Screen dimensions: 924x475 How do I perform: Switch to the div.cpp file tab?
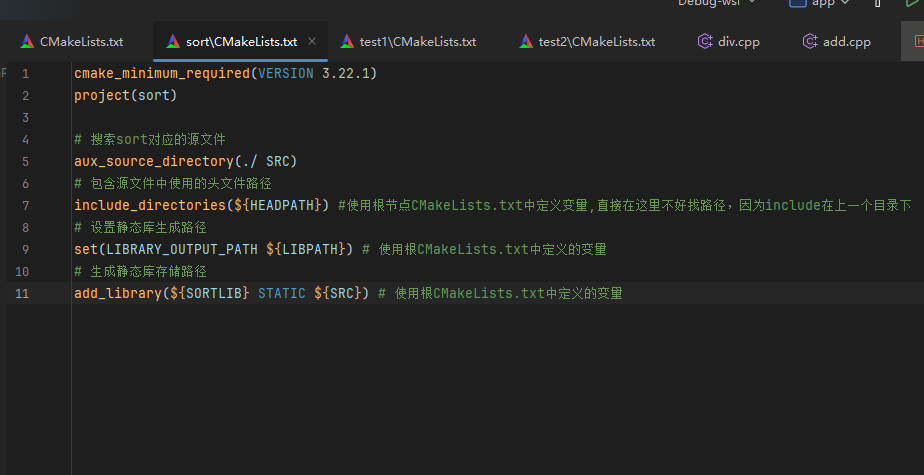pos(738,42)
